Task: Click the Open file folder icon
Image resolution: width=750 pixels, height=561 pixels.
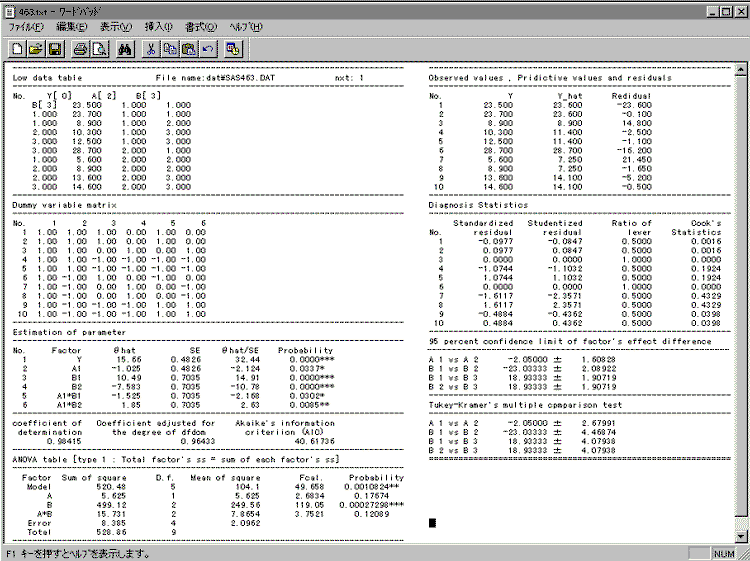Action: pos(36,48)
